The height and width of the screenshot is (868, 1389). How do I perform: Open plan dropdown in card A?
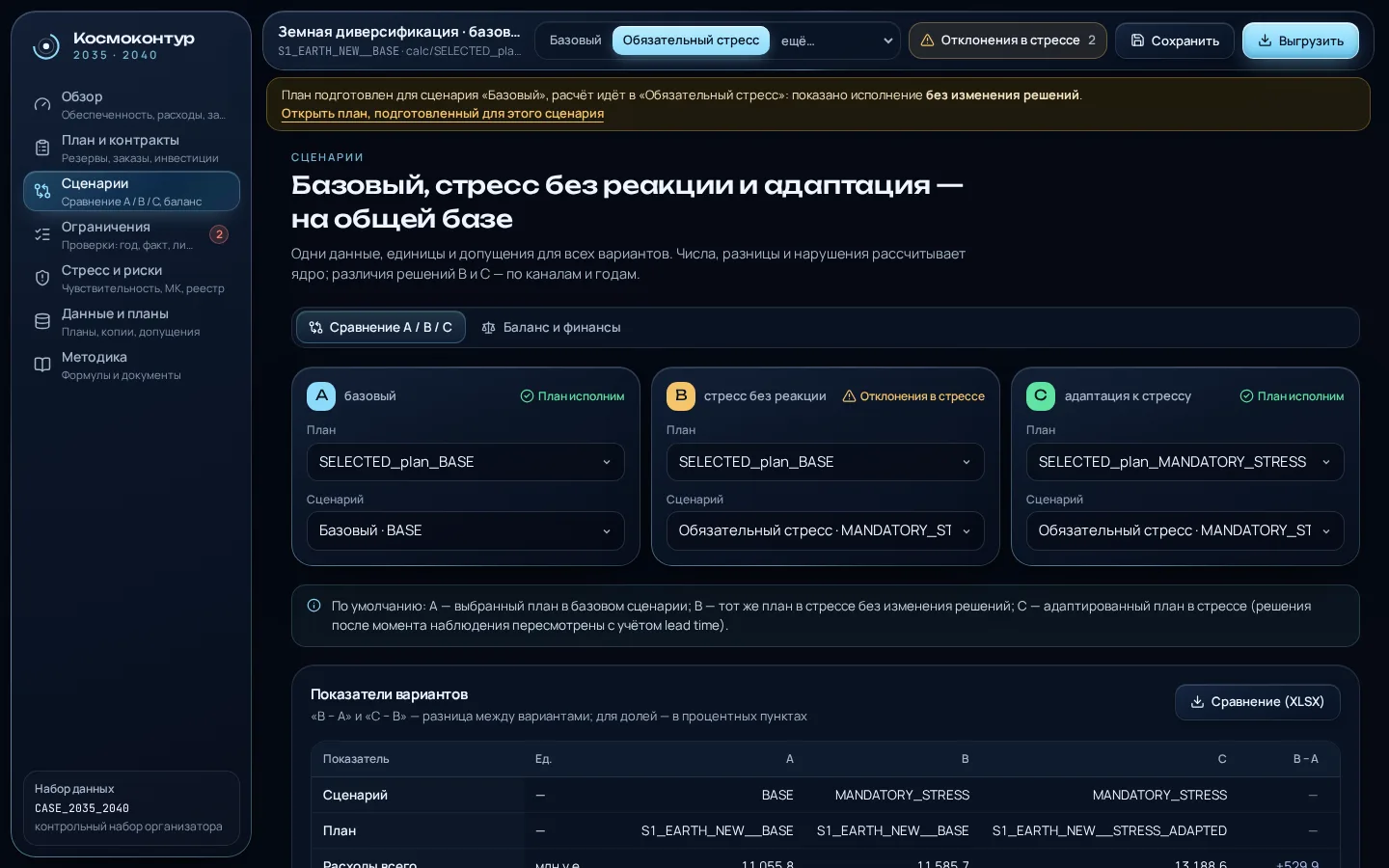click(465, 462)
